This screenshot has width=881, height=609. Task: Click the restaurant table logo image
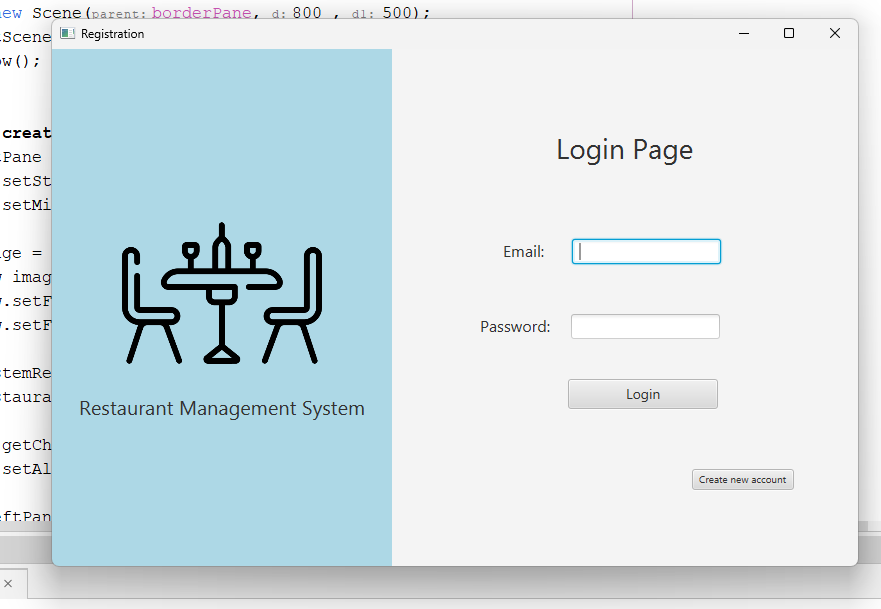click(221, 293)
